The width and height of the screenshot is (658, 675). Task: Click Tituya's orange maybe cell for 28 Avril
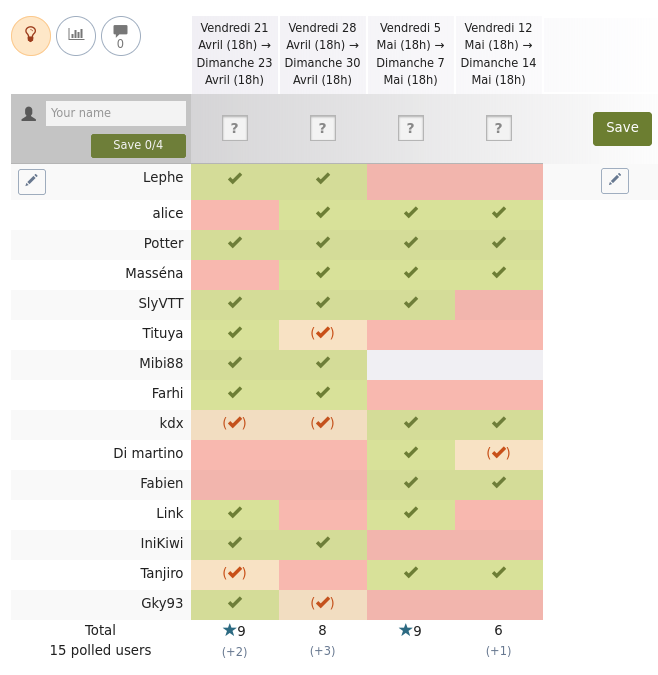[x=323, y=334]
